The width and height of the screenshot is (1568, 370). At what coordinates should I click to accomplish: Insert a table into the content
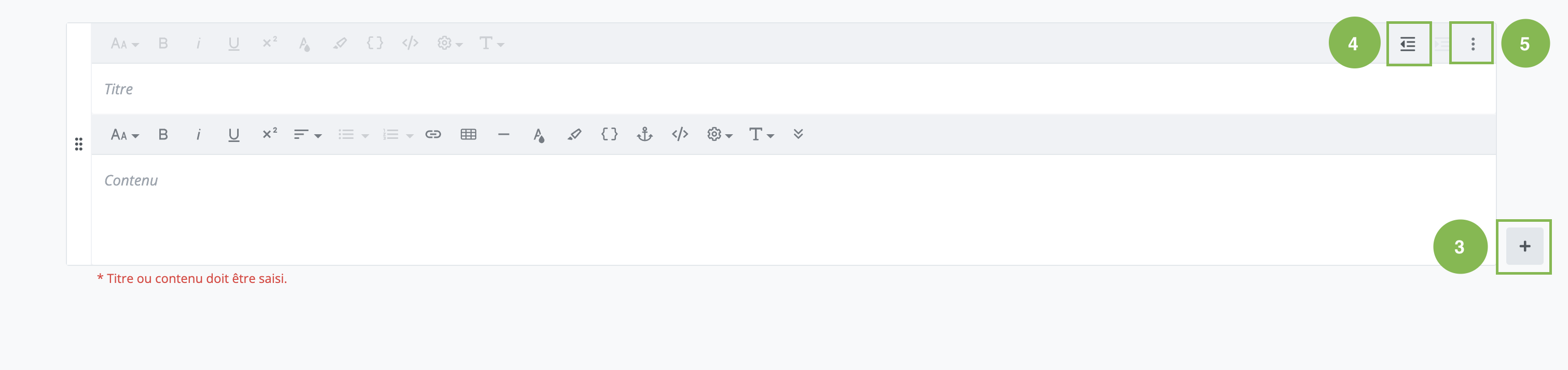pos(468,134)
